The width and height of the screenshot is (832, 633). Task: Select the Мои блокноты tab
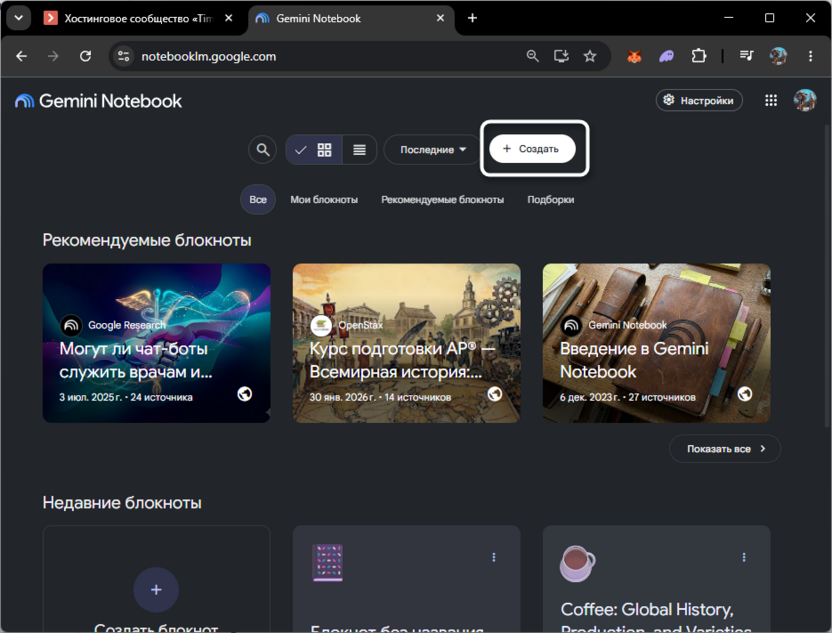tap(324, 200)
